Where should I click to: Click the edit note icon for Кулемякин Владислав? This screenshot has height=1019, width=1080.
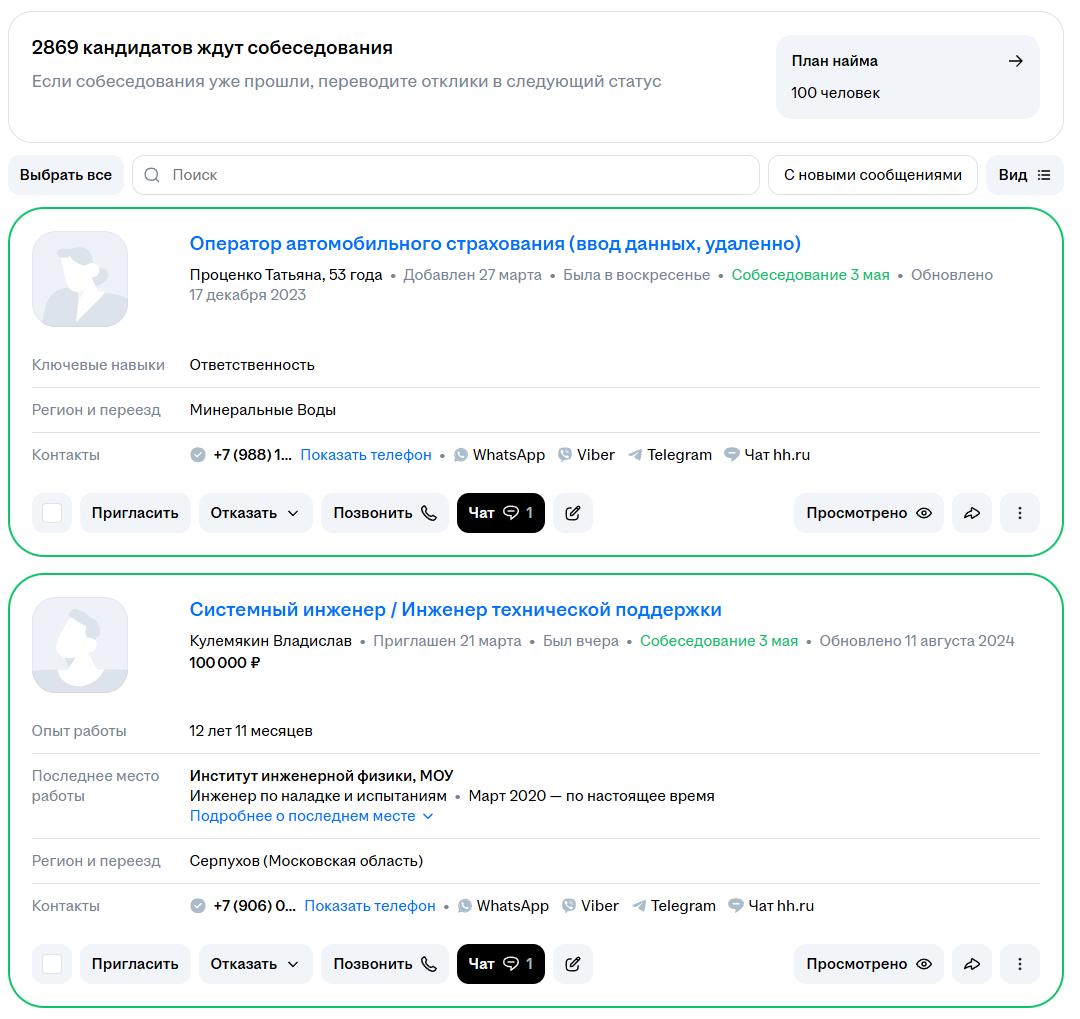[x=573, y=964]
